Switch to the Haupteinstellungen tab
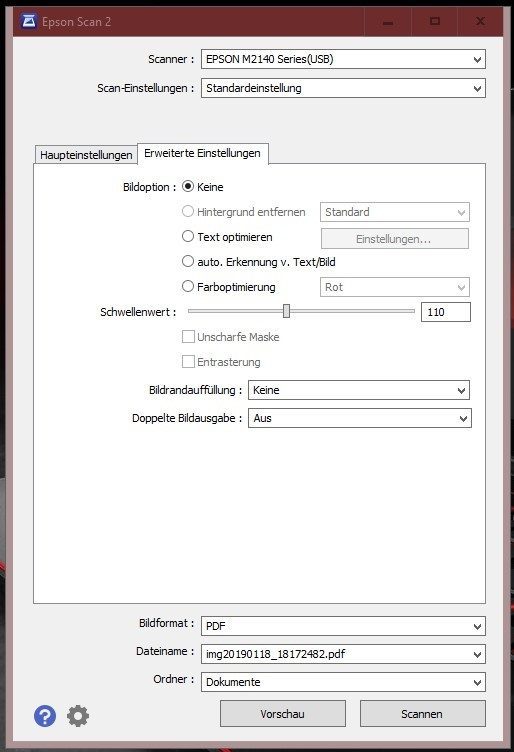This screenshot has width=514, height=752. click(x=86, y=155)
